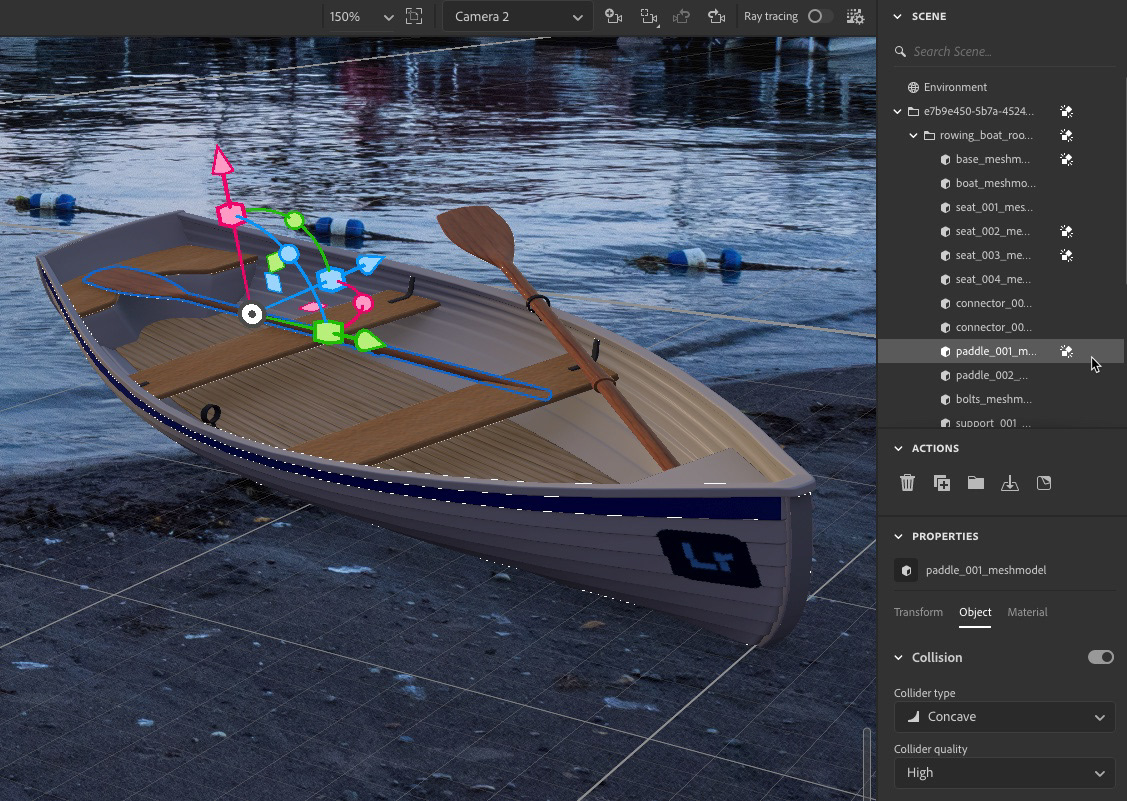Image resolution: width=1127 pixels, height=801 pixels.
Task: Click the camera frame selection icon
Action: point(648,17)
